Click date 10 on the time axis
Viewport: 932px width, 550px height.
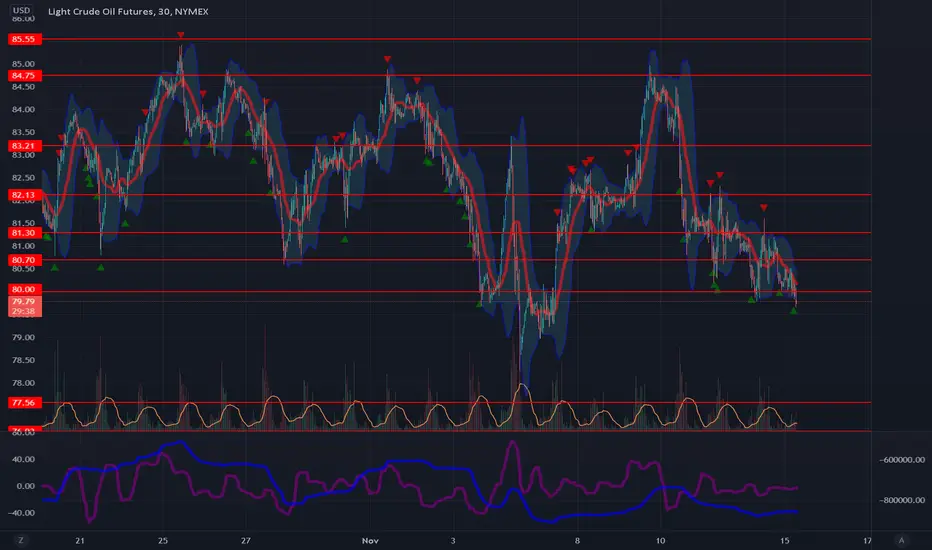(x=660, y=540)
